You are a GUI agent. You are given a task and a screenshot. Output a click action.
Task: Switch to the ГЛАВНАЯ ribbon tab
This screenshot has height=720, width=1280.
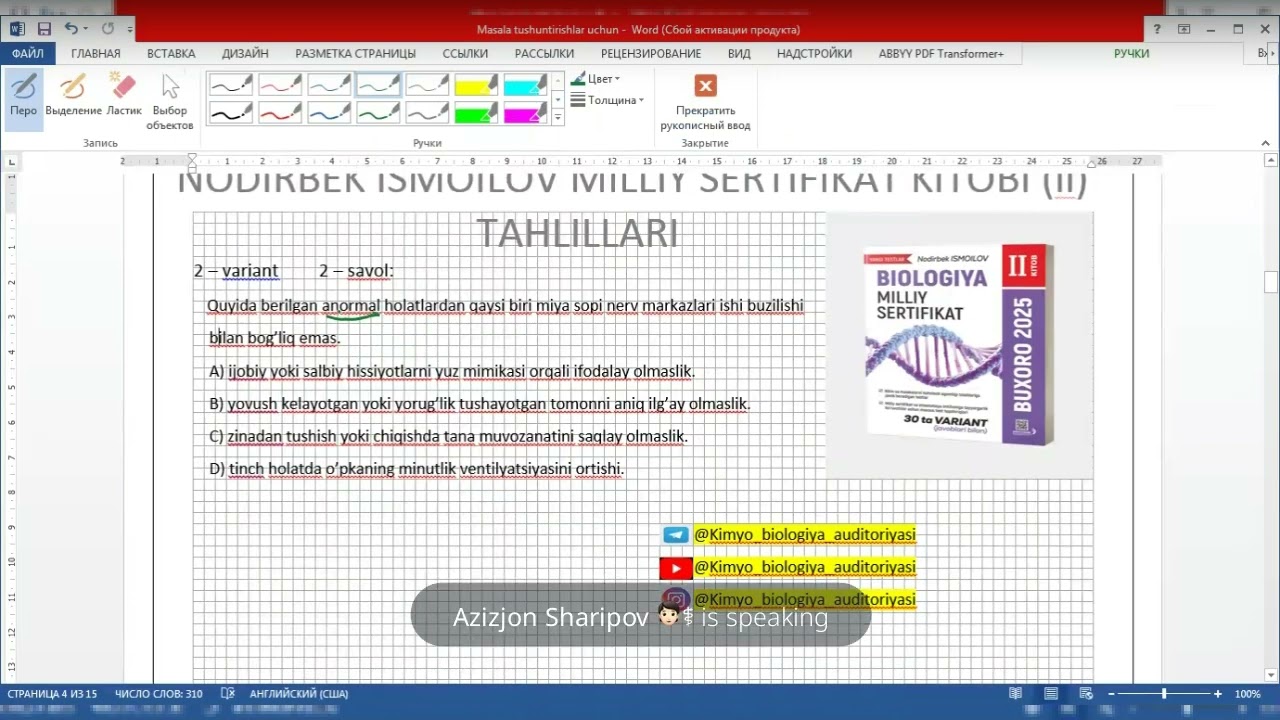tap(96, 53)
